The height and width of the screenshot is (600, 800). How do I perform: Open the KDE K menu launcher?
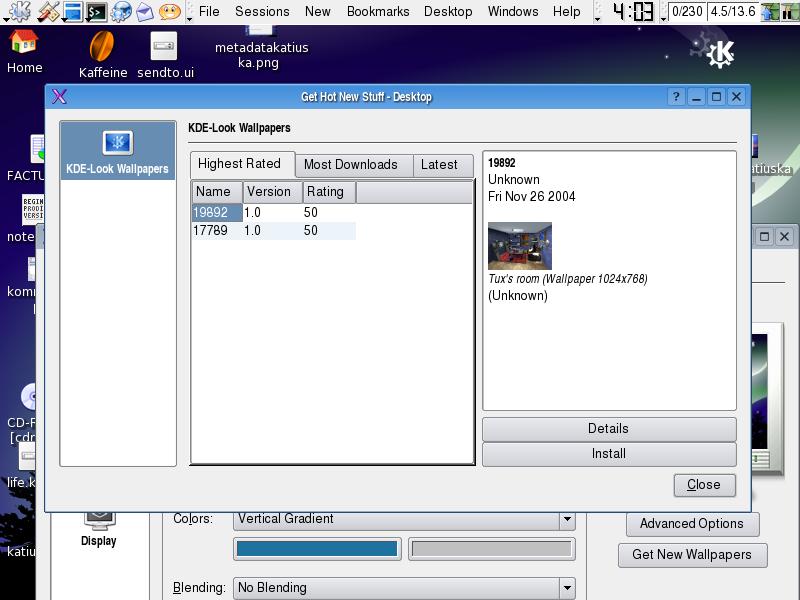pos(18,11)
